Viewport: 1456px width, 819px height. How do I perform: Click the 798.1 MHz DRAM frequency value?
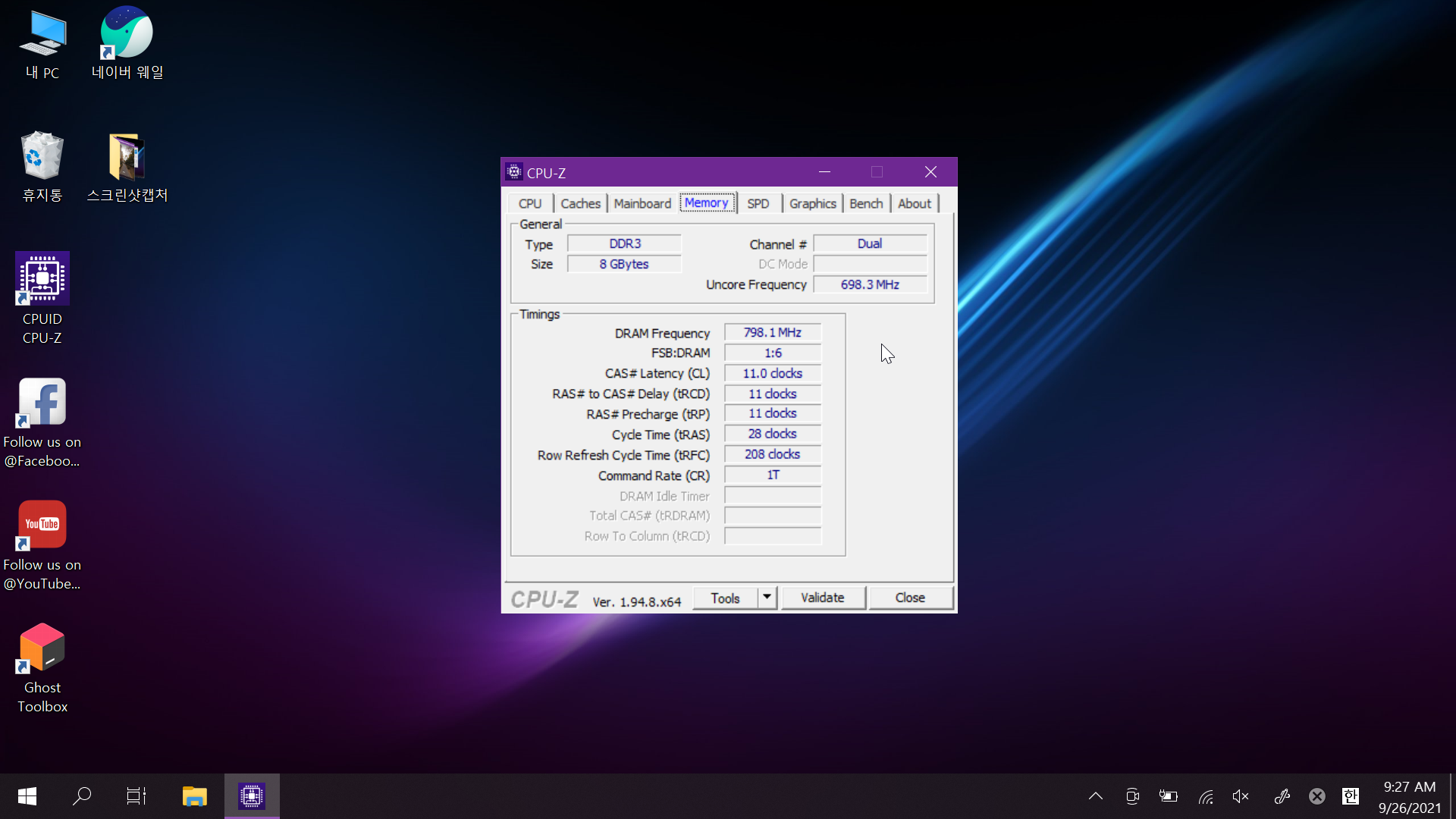(x=773, y=332)
